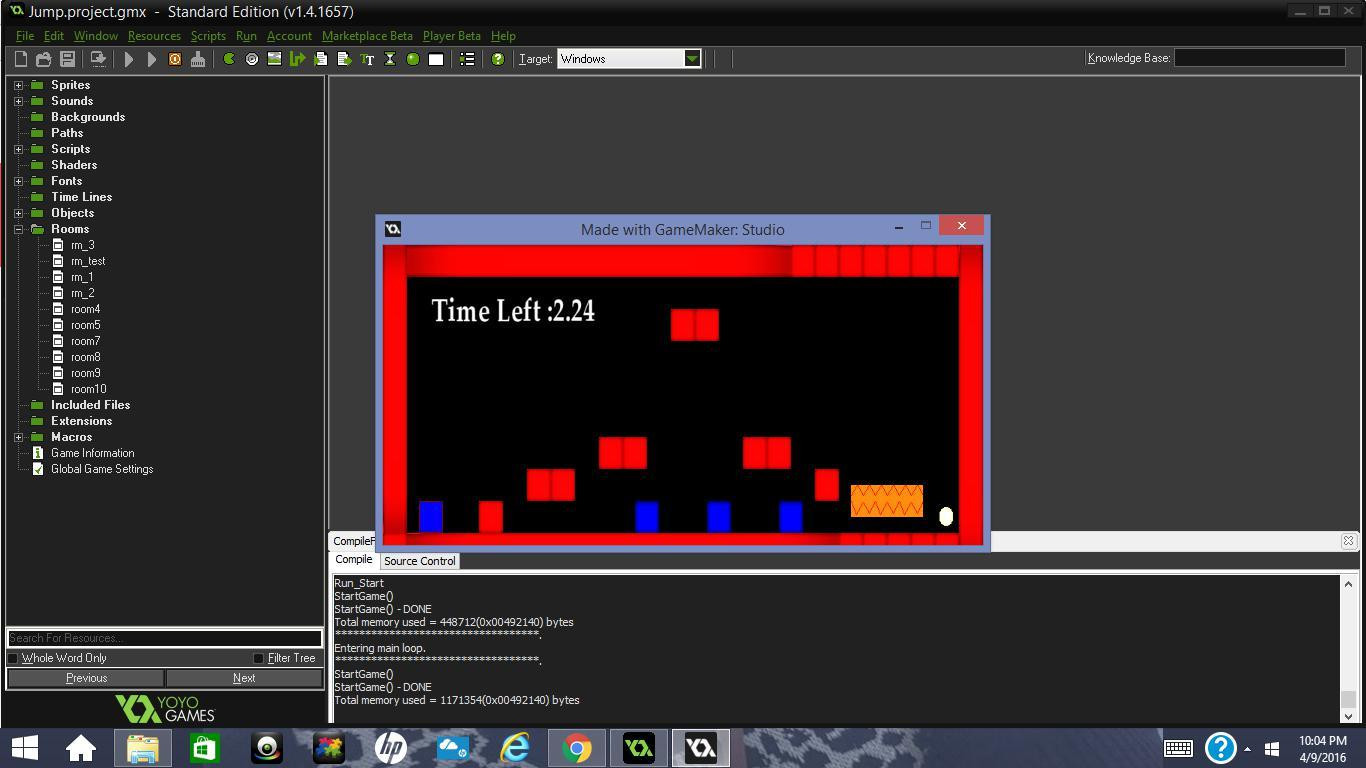This screenshot has height=768, width=1366.
Task: Create a new path resource
Action: (297, 59)
